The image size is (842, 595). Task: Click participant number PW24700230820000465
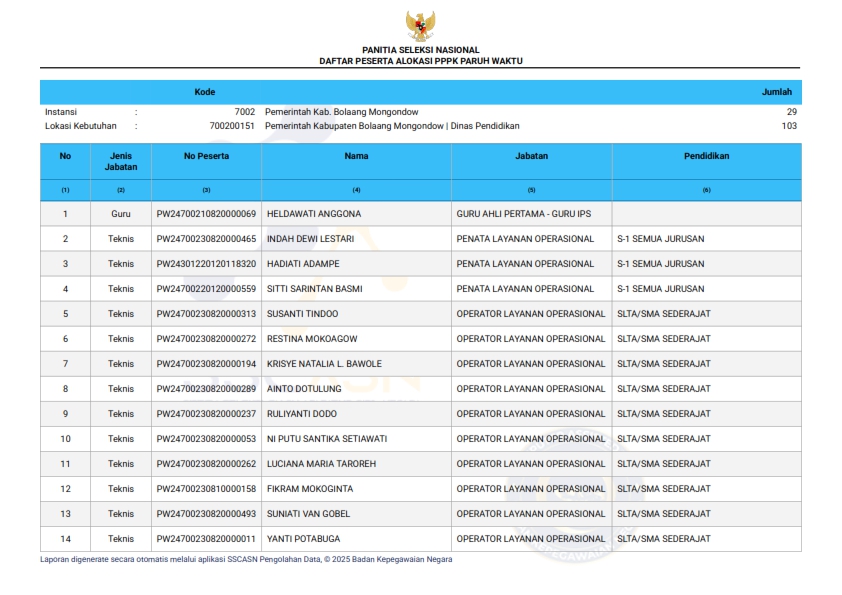206,239
